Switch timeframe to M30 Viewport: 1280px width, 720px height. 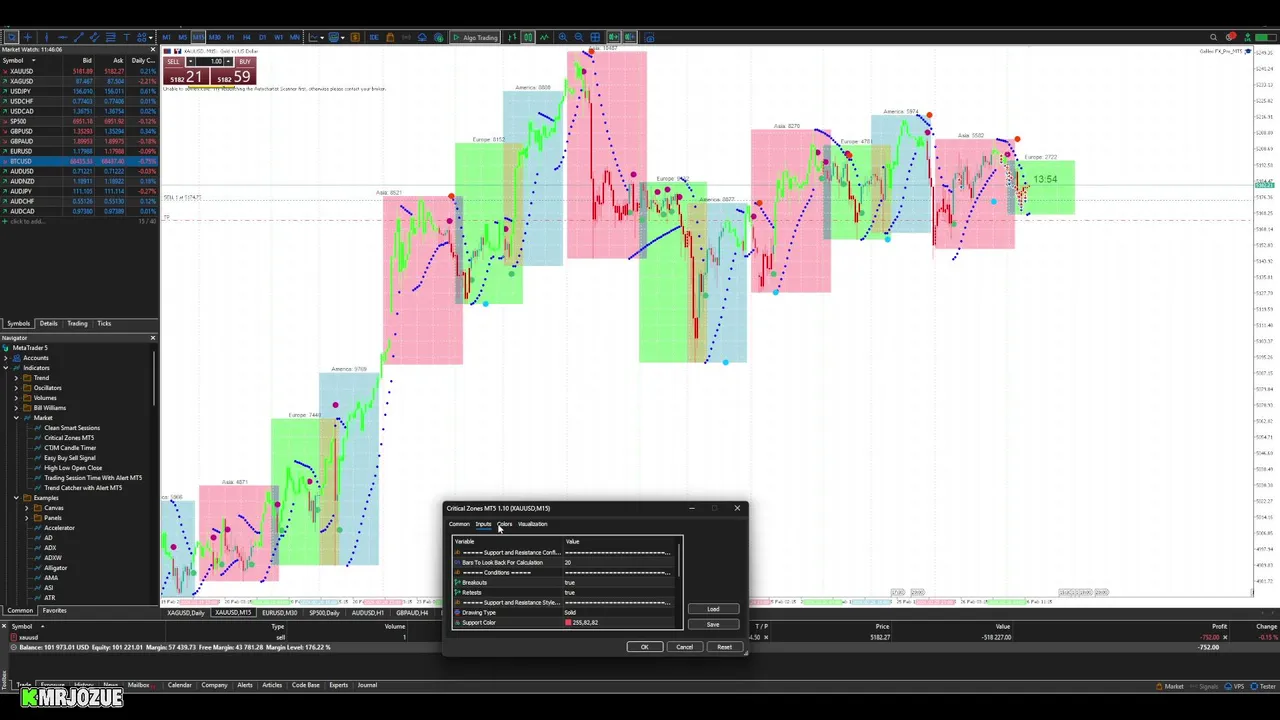(214, 37)
